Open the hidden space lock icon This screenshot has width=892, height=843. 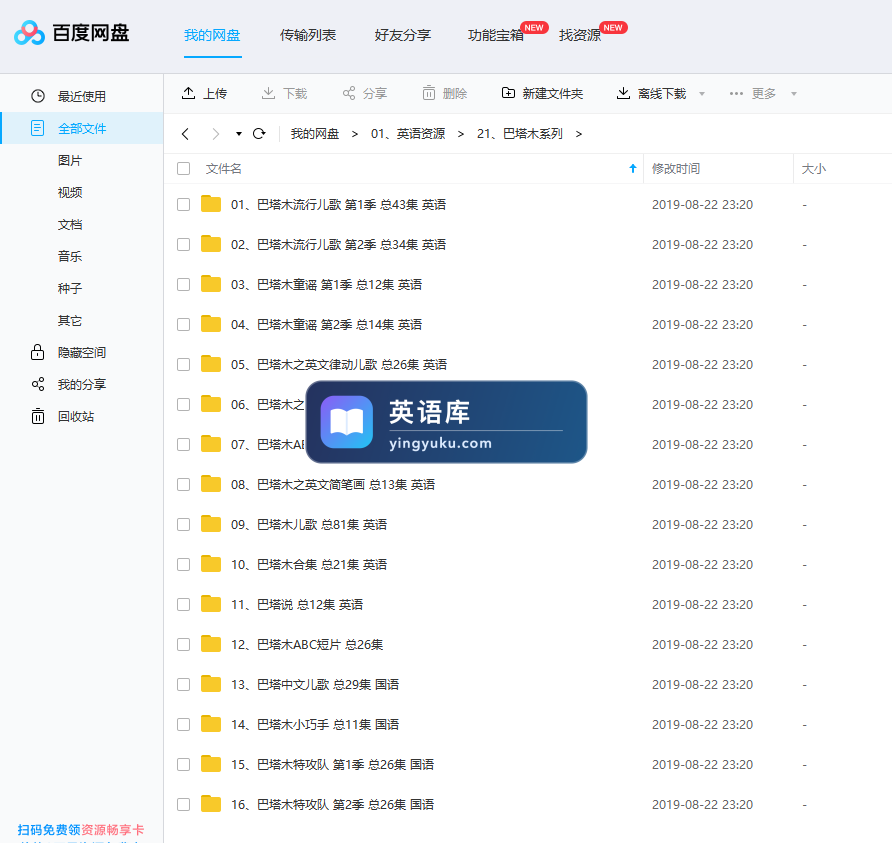38,352
